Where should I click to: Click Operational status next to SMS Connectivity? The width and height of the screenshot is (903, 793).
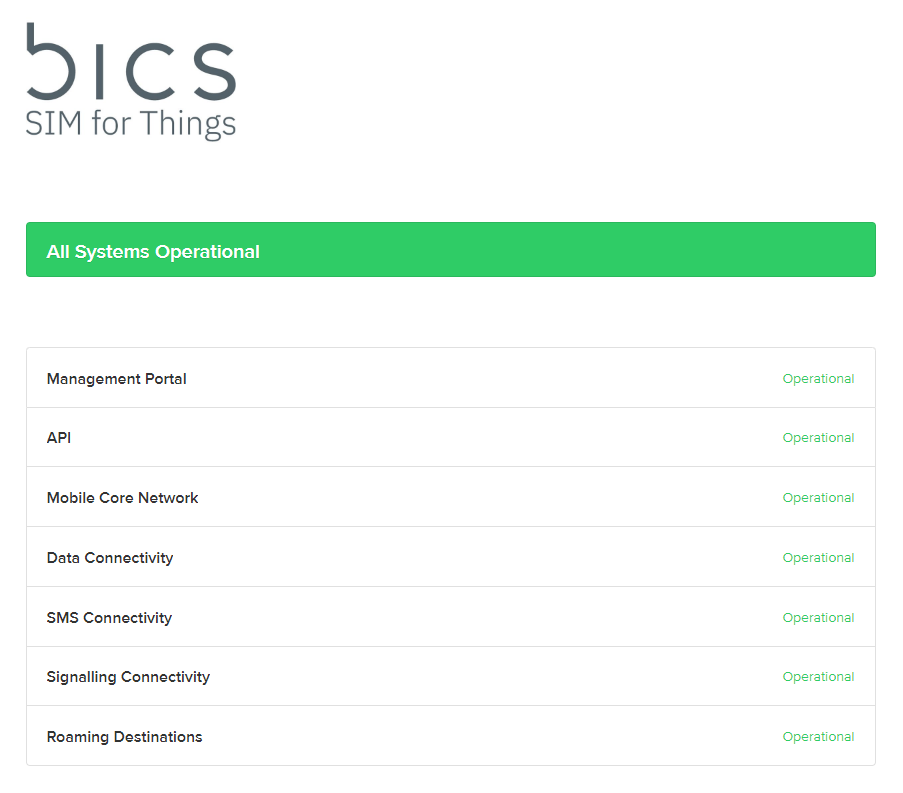[818, 618]
